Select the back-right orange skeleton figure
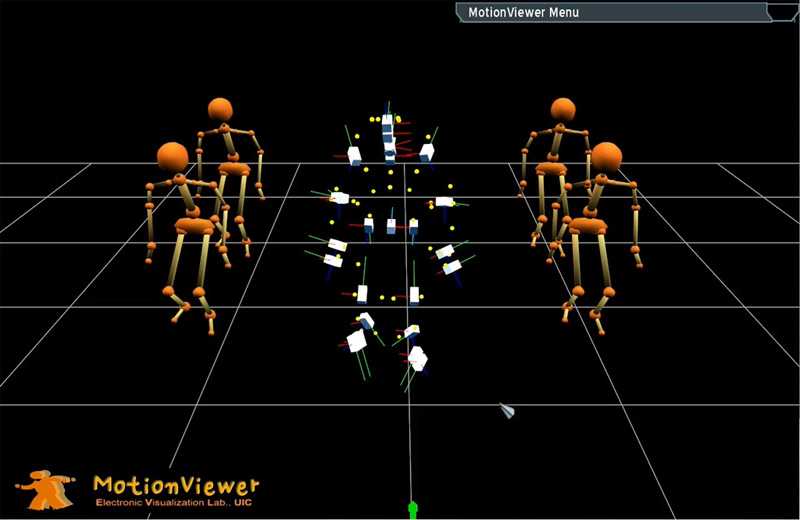800x520 pixels. click(555, 172)
